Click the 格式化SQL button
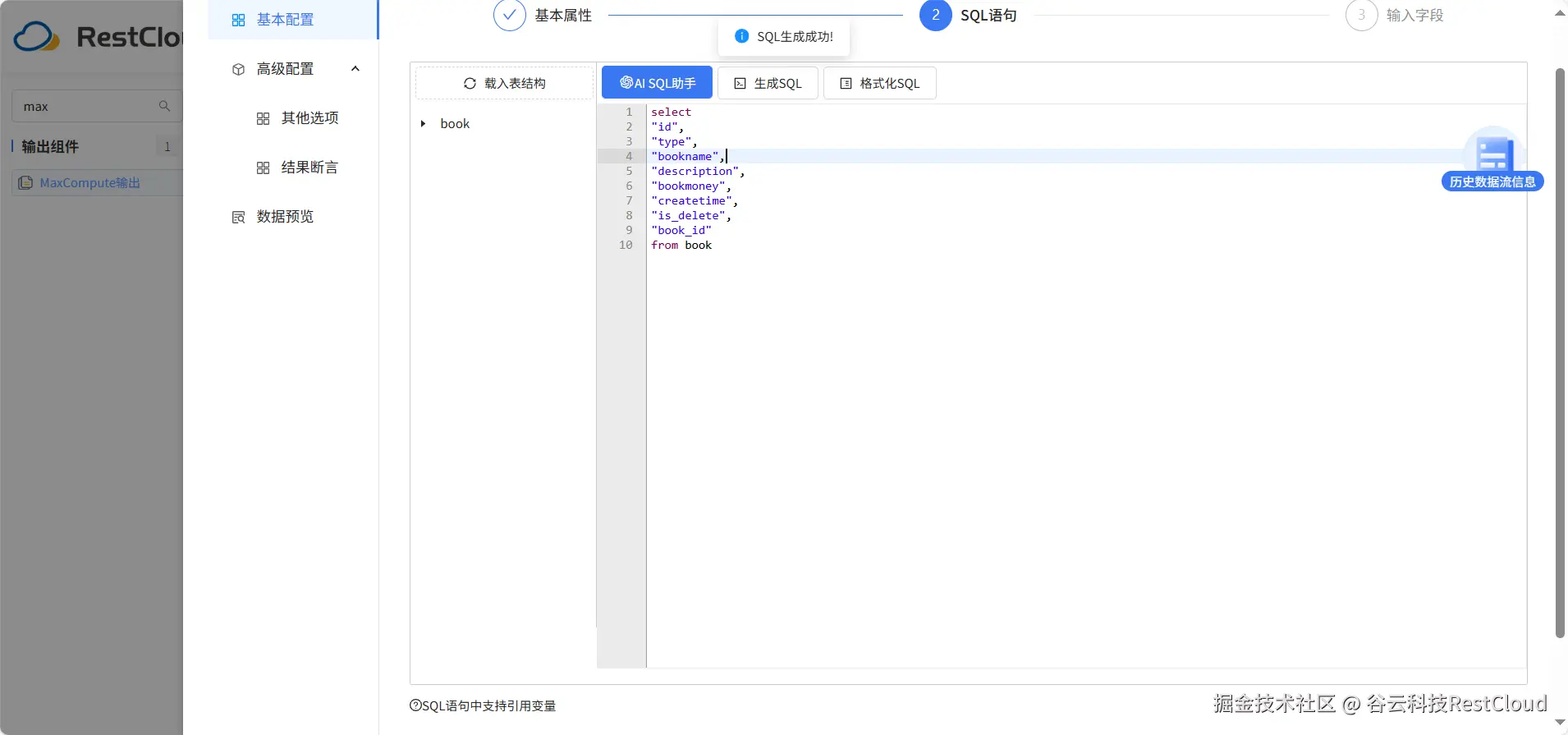This screenshot has height=735, width=1568. (880, 83)
